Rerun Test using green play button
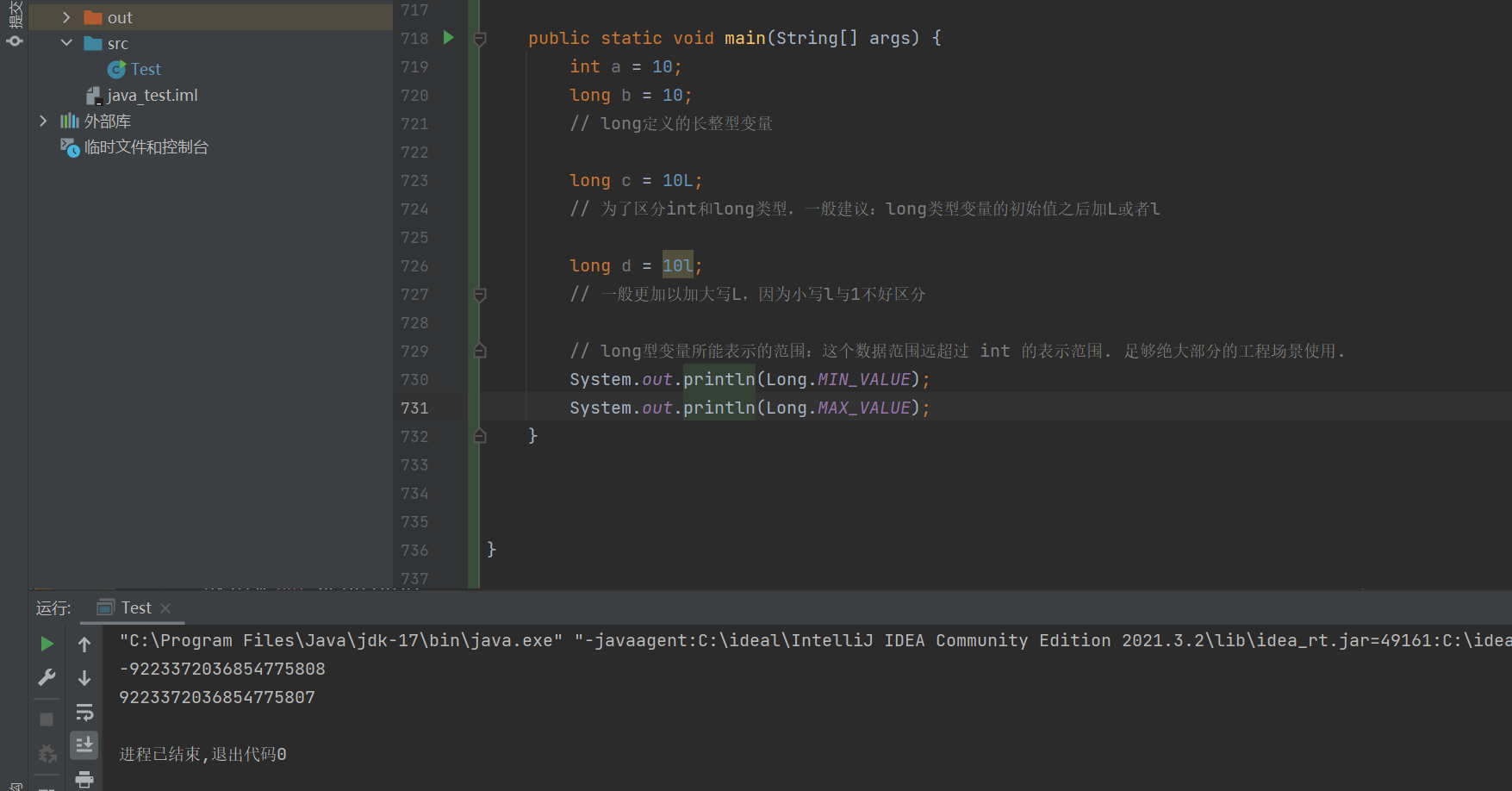Image resolution: width=1512 pixels, height=791 pixels. click(47, 644)
